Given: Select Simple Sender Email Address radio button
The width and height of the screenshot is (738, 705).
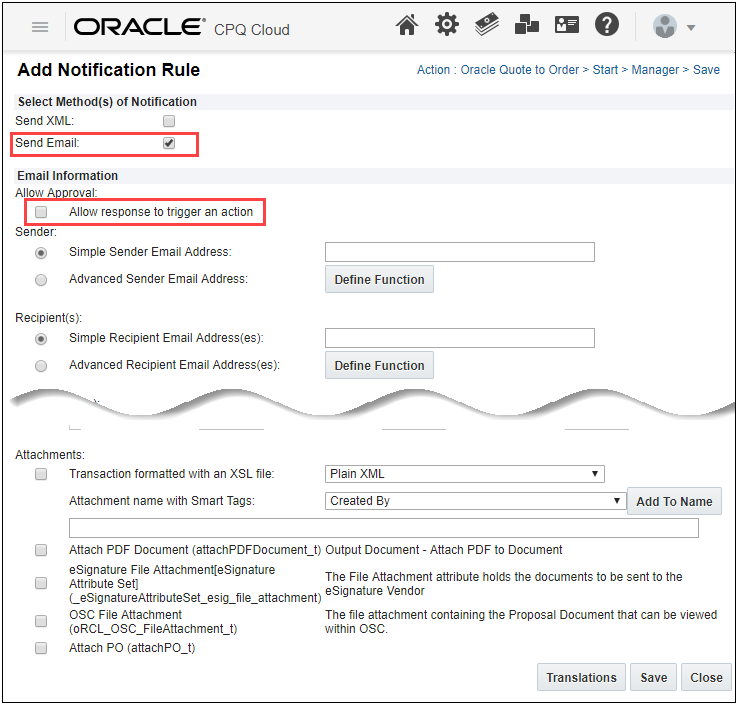Looking at the screenshot, I should pos(41,253).
